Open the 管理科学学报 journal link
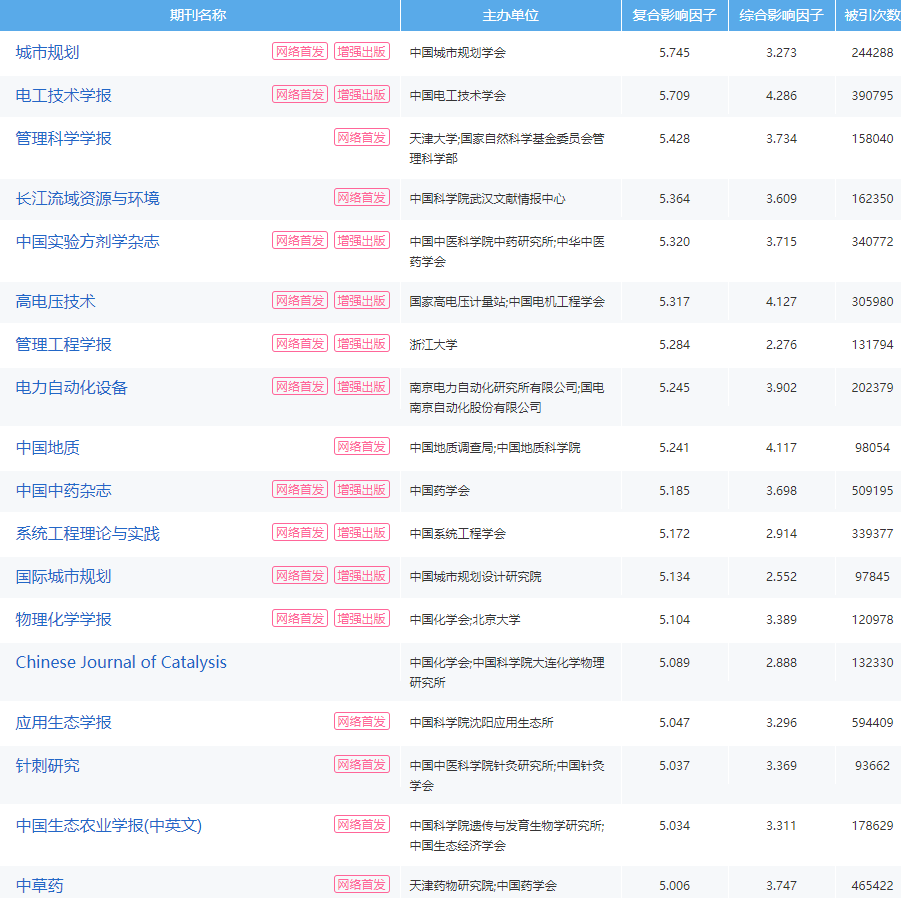This screenshot has height=898, width=901. coord(64,138)
